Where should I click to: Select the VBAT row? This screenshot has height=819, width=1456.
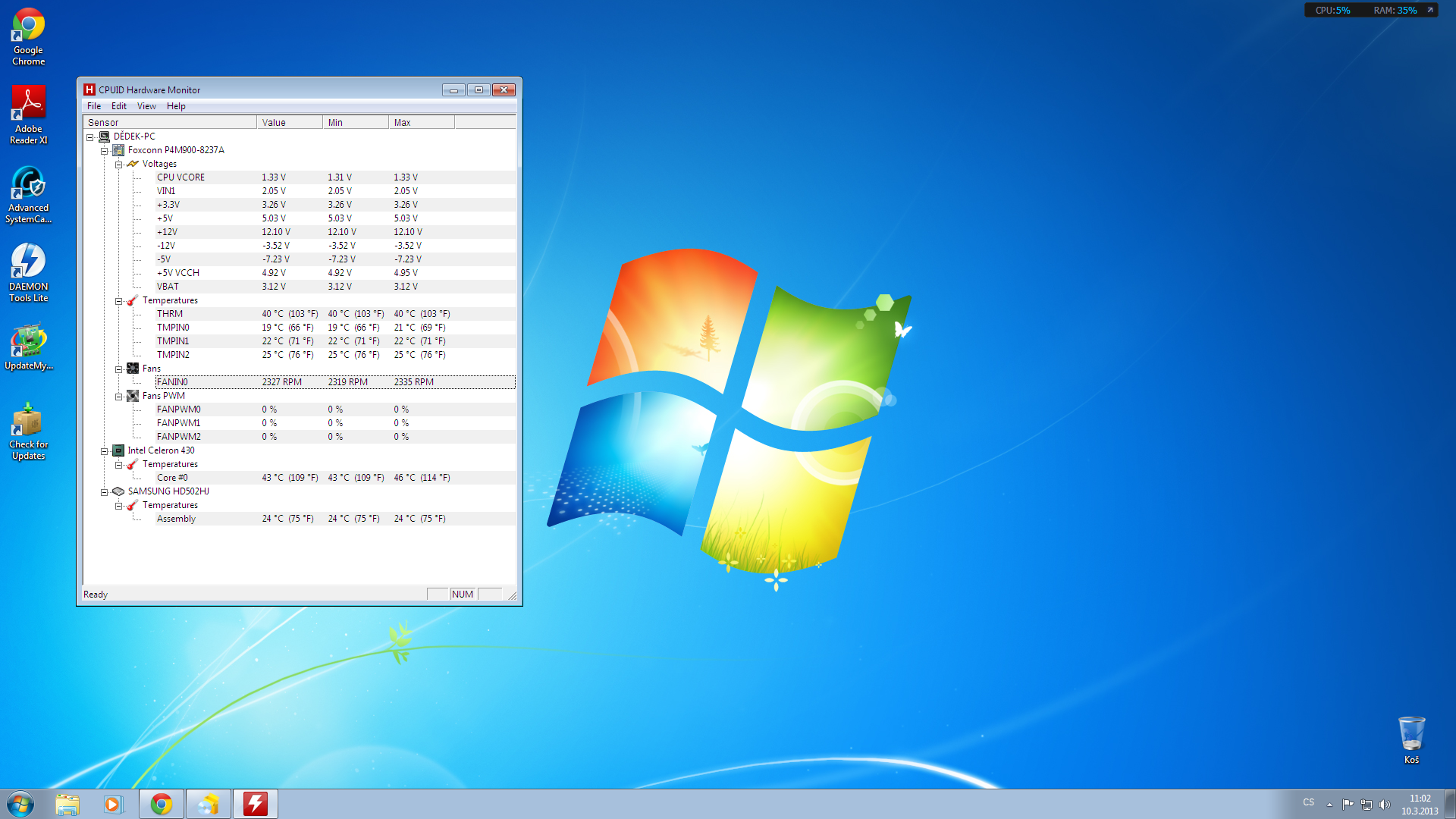point(335,287)
